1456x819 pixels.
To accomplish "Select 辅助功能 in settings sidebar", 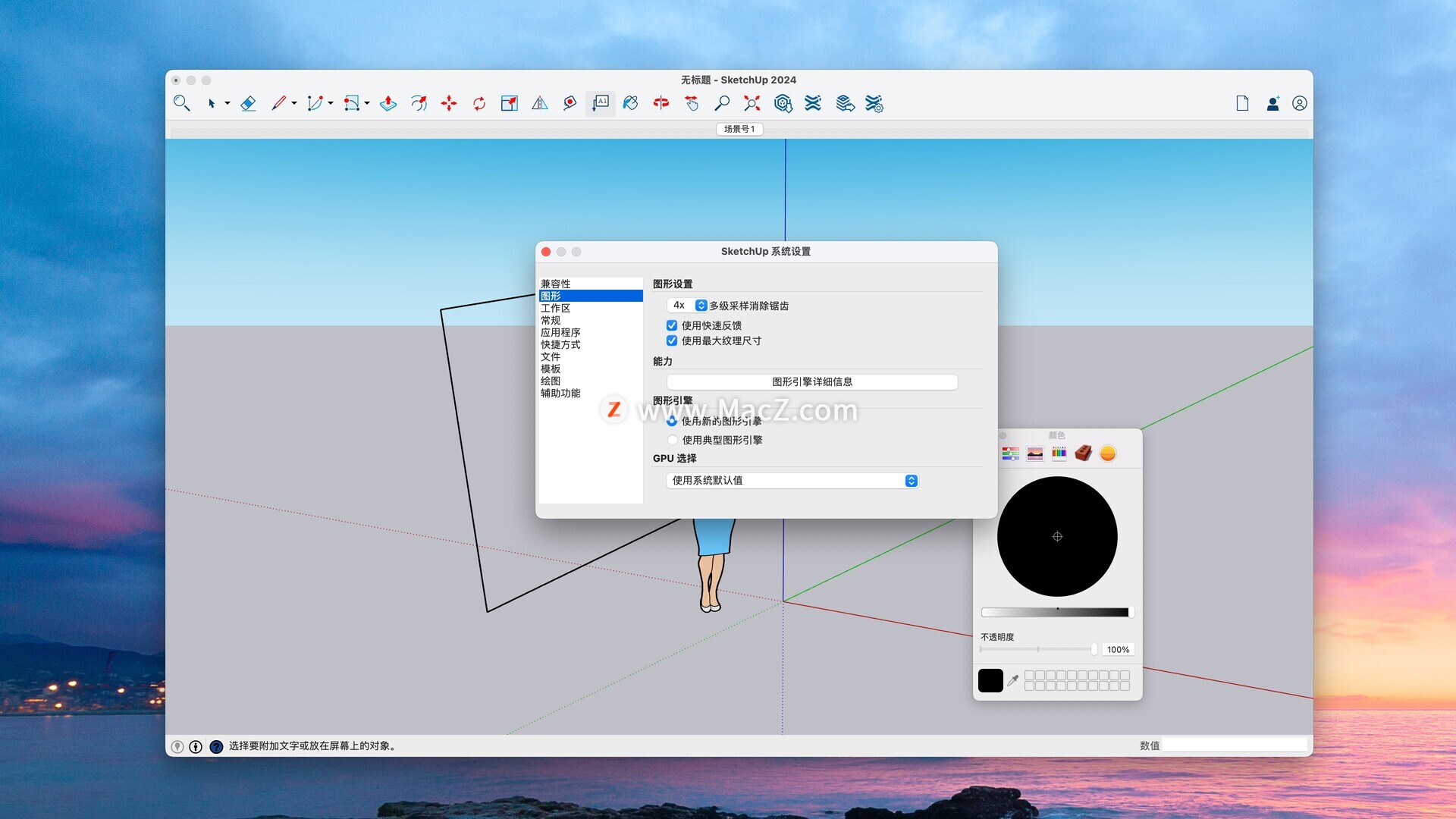I will pyautogui.click(x=591, y=393).
